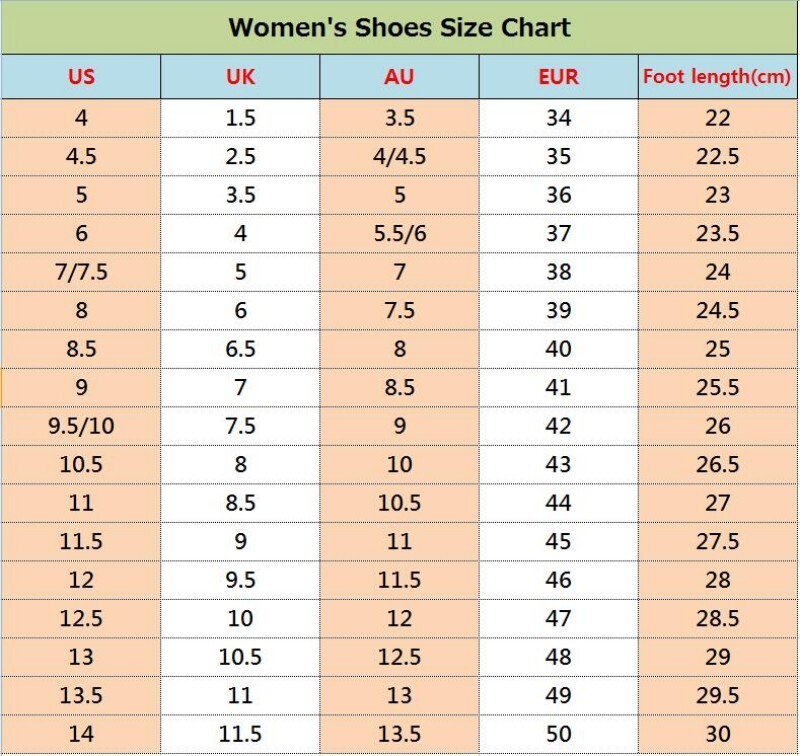
Task: Click the foot length 22.5 cell
Action: (717, 157)
